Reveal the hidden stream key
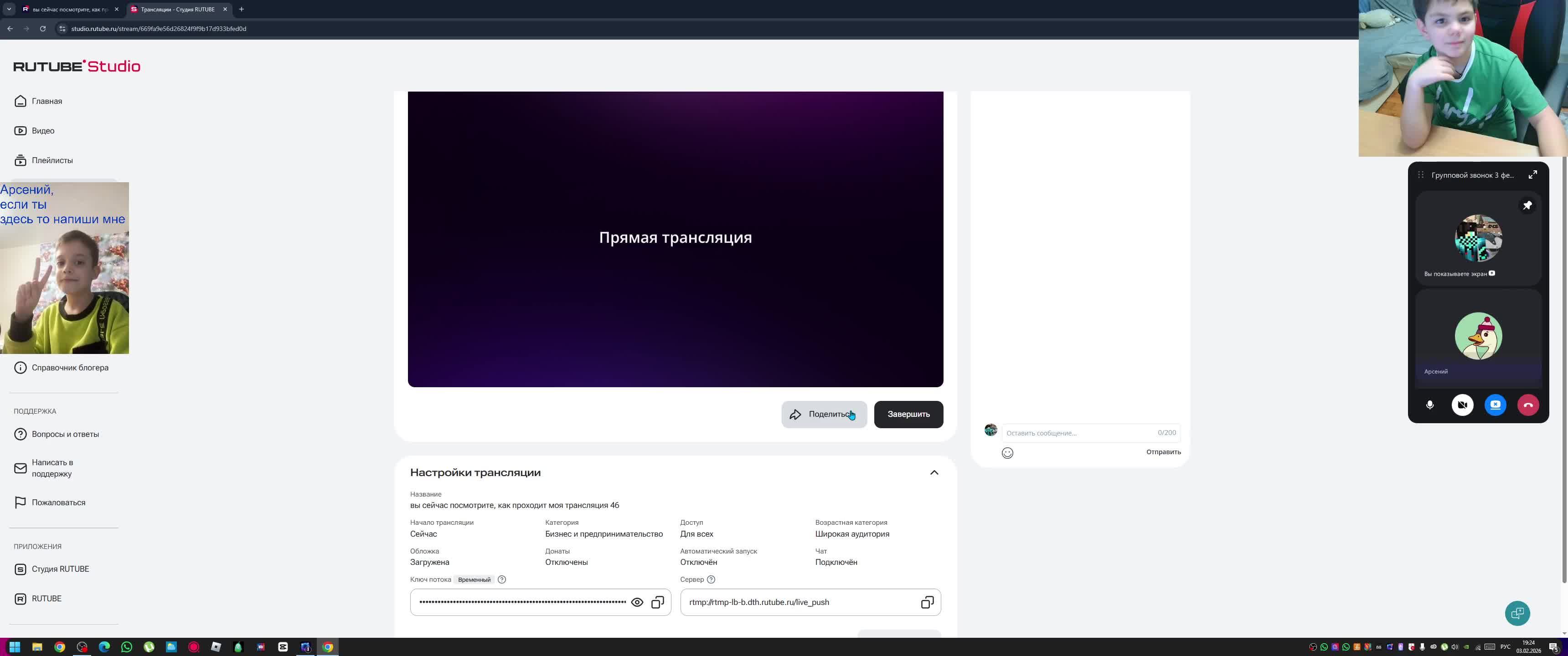The width and height of the screenshot is (1568, 656). pos(637,602)
